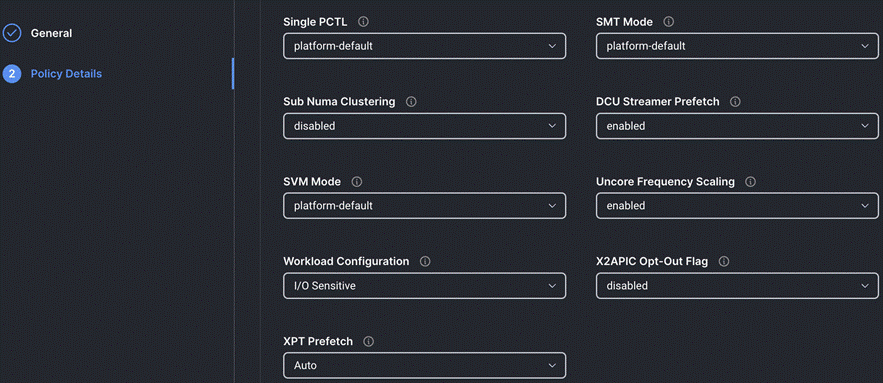Click the X2APIC Opt-Out Flag label

tap(652, 261)
